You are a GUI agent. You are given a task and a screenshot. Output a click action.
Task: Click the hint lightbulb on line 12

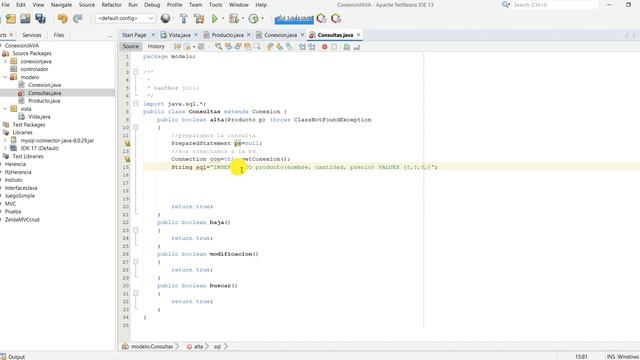coord(127,143)
